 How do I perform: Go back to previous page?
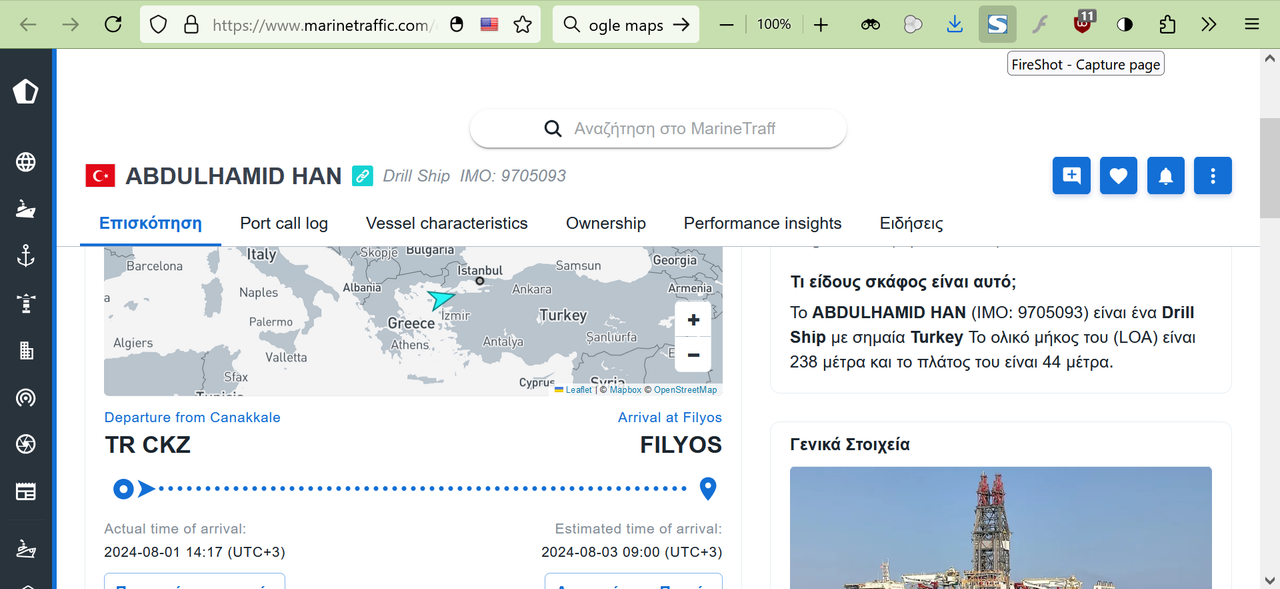click(28, 24)
